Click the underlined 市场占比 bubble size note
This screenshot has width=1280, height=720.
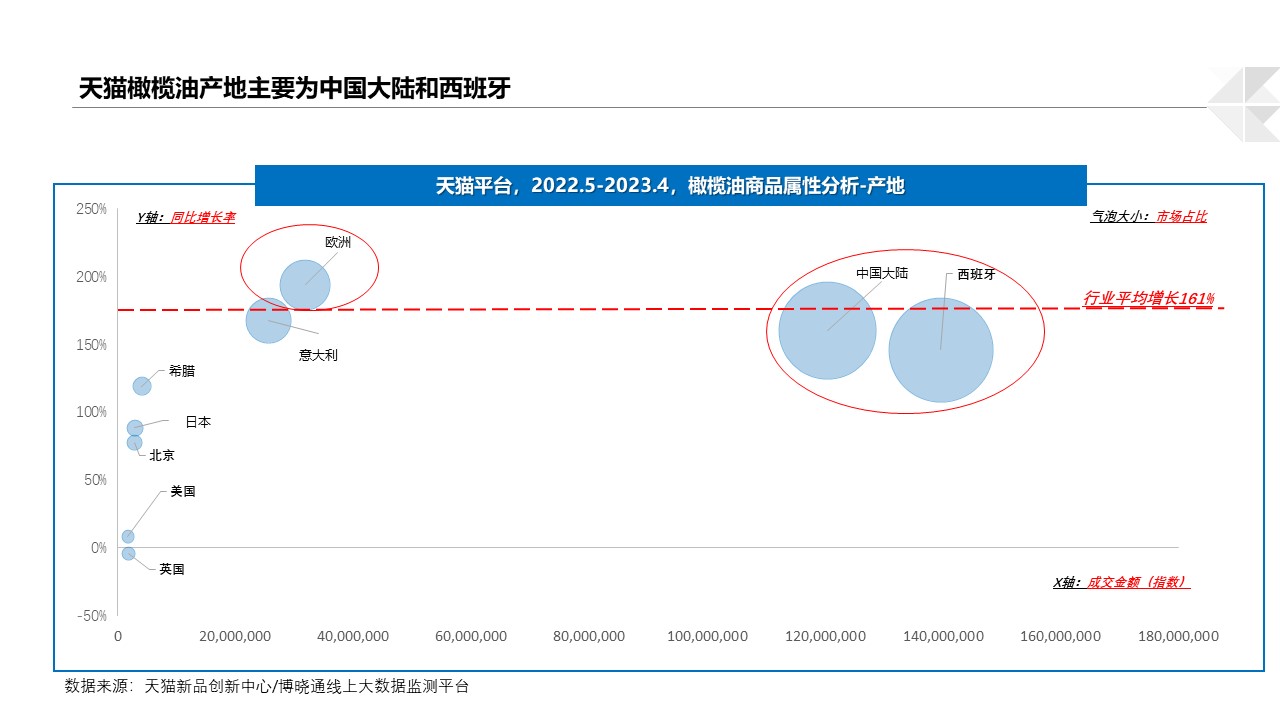pos(1182,217)
